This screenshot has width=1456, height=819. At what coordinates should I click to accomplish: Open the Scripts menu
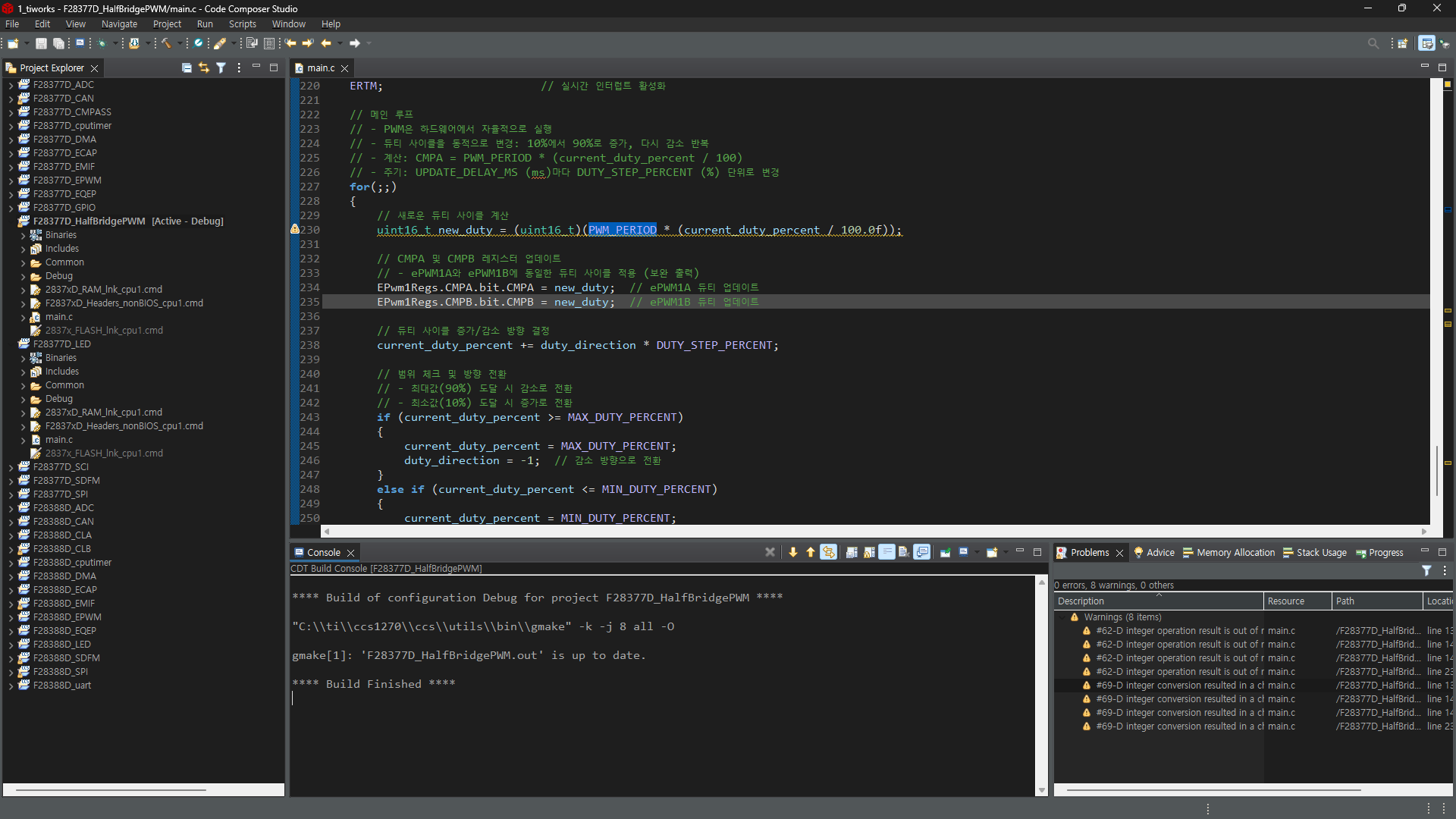243,24
